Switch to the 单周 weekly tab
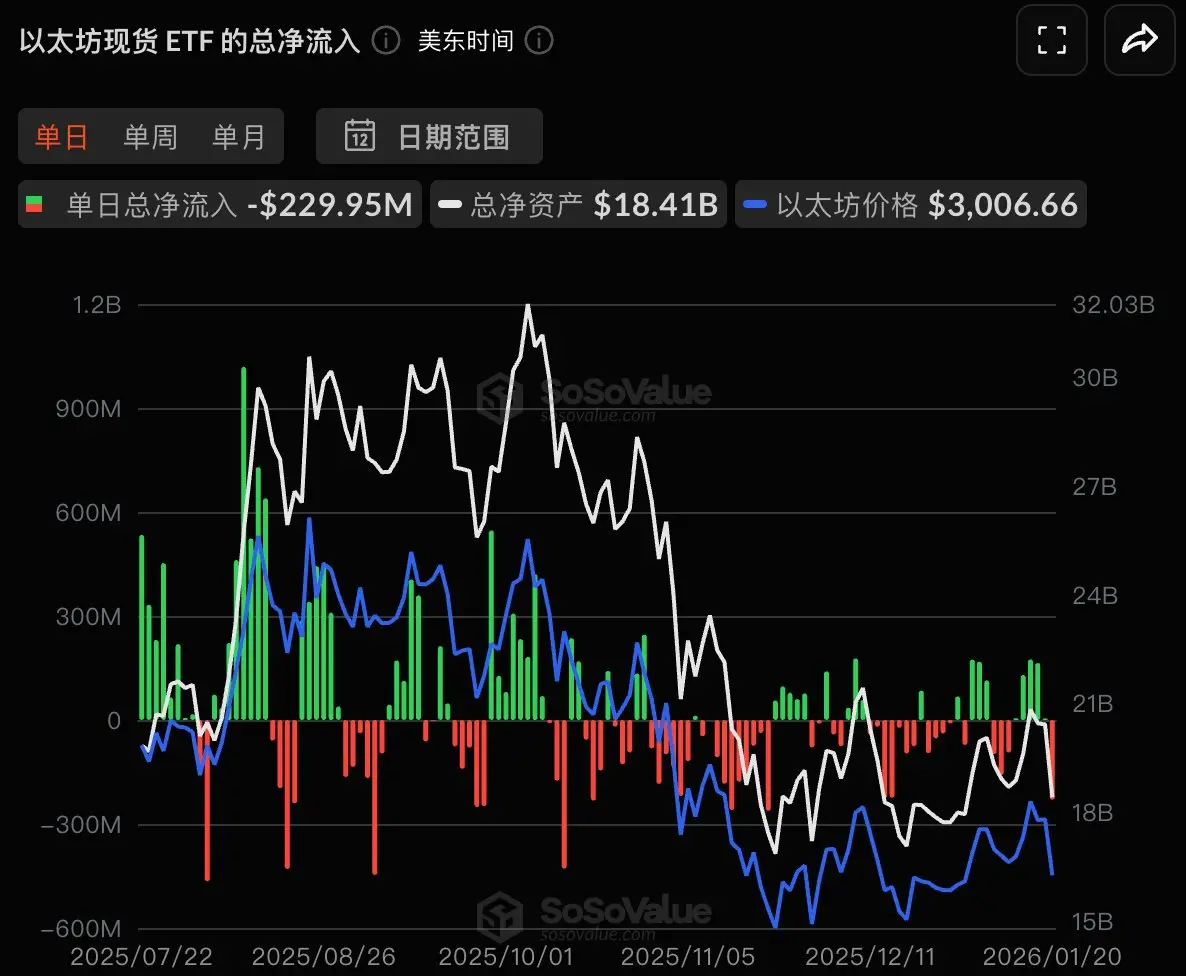 (150, 137)
